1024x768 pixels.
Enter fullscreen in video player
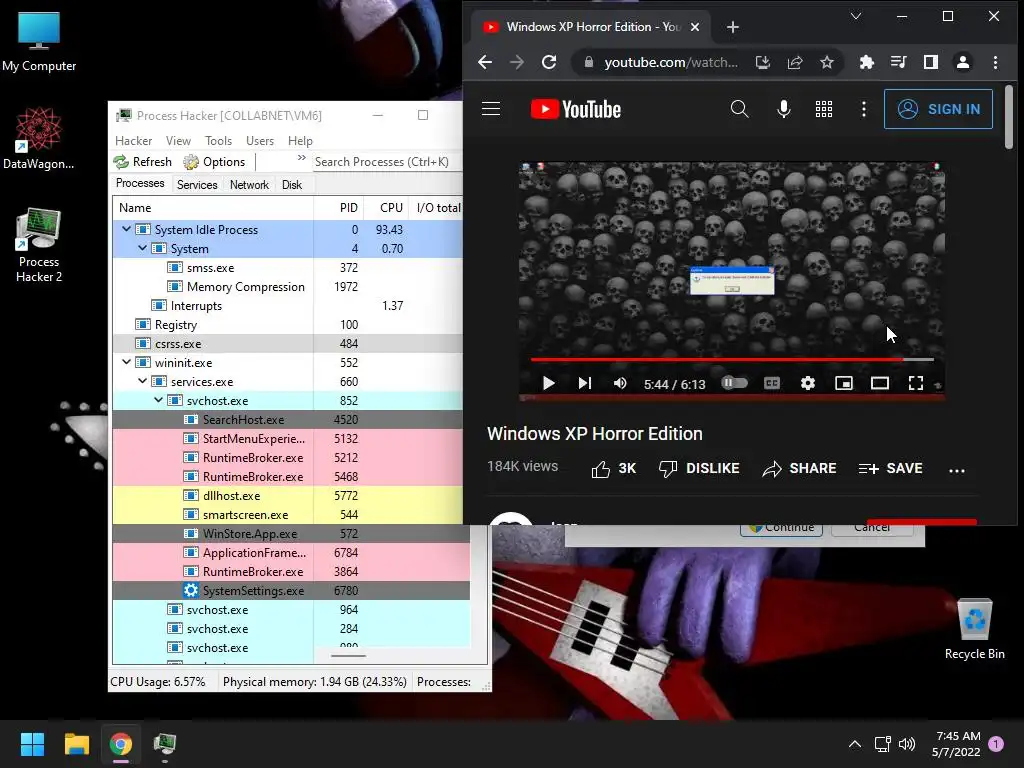916,383
